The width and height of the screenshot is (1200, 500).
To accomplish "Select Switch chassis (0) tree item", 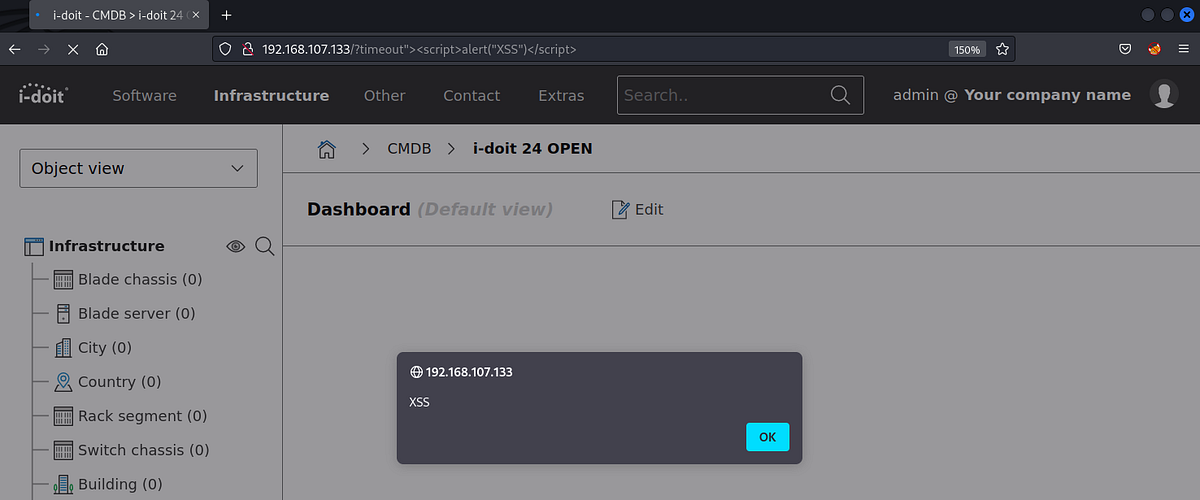I will pyautogui.click(x=144, y=450).
